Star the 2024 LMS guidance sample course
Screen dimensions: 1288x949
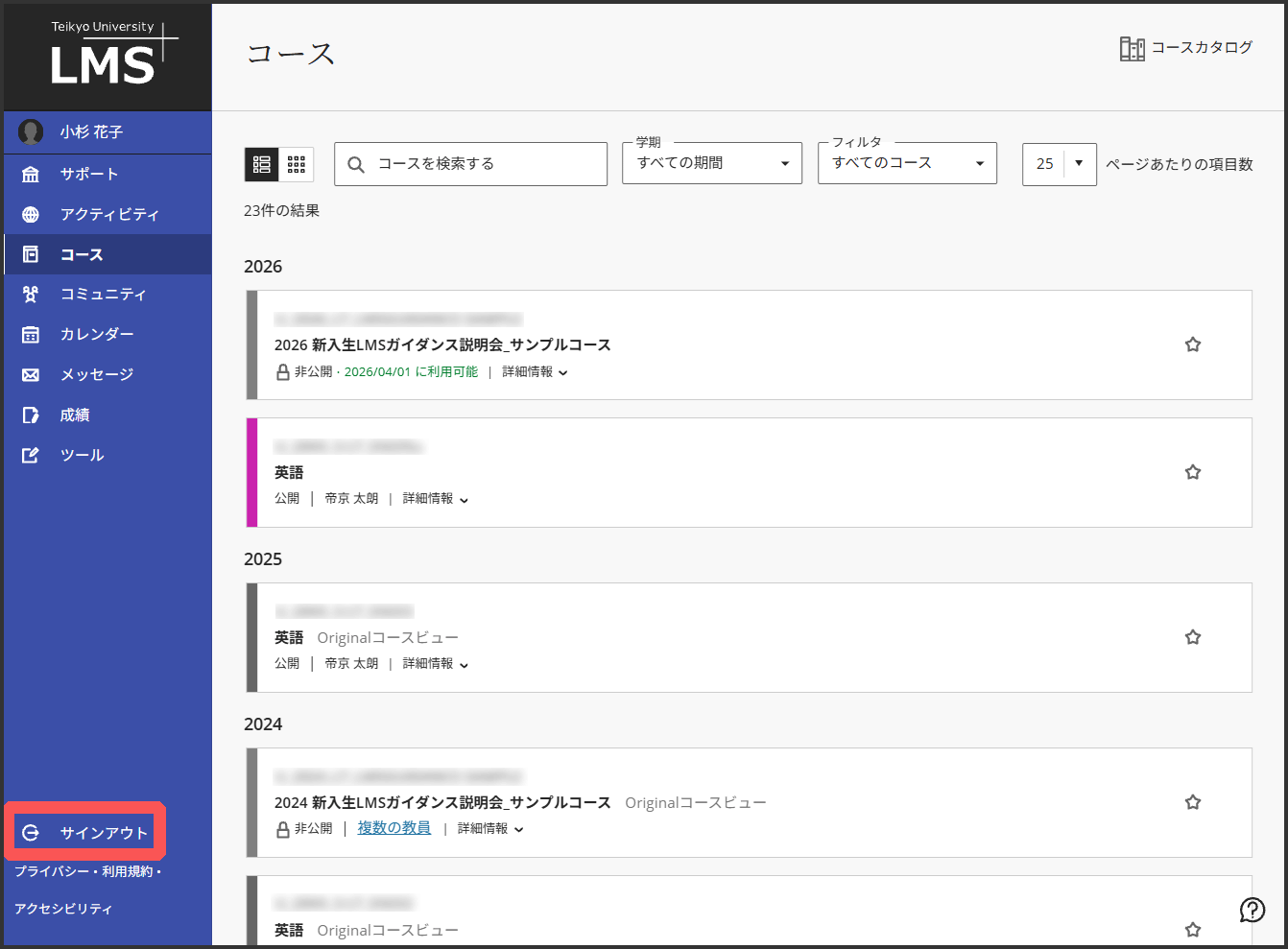pyautogui.click(x=1192, y=802)
